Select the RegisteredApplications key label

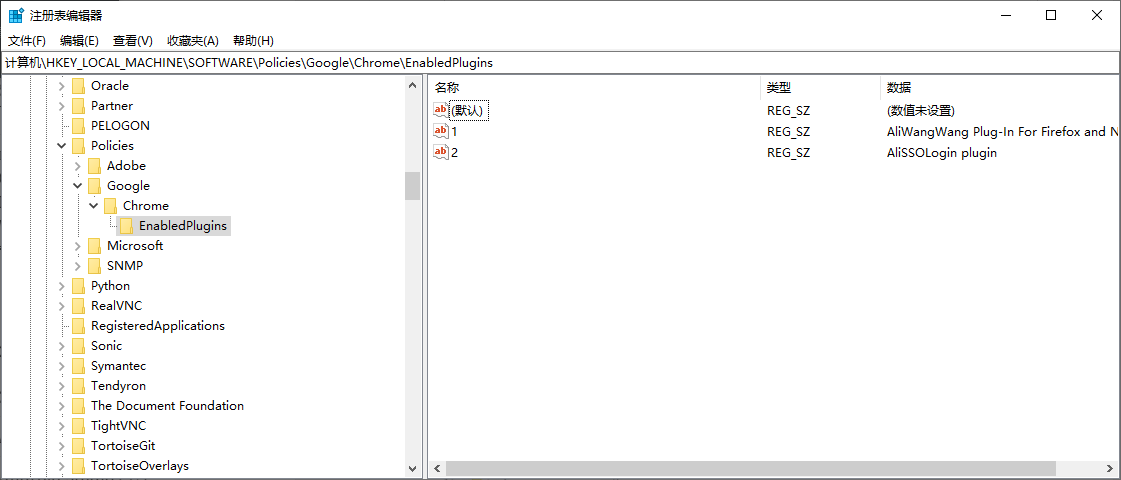[158, 326]
